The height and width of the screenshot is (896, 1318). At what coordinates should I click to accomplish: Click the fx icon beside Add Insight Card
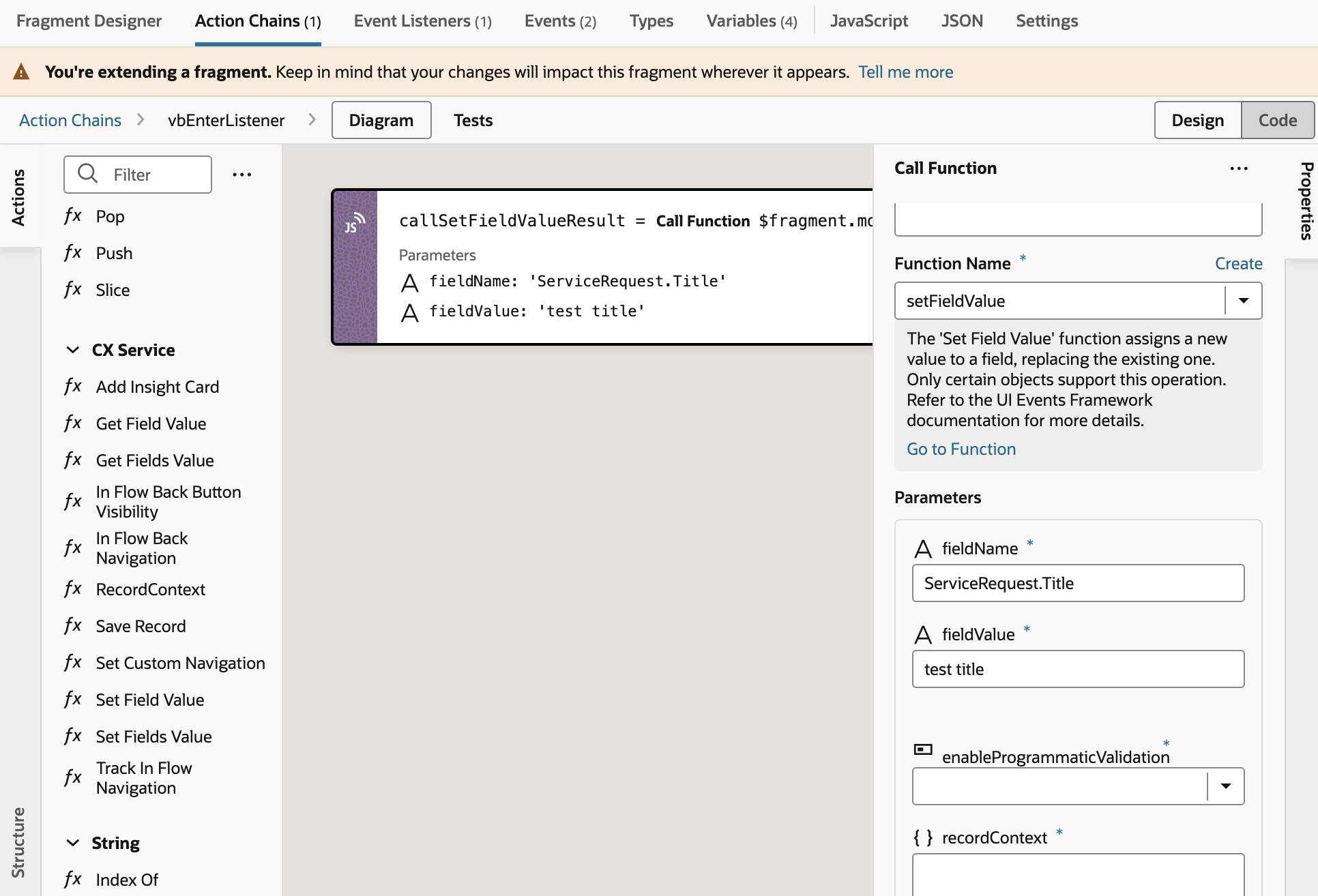[x=73, y=387]
